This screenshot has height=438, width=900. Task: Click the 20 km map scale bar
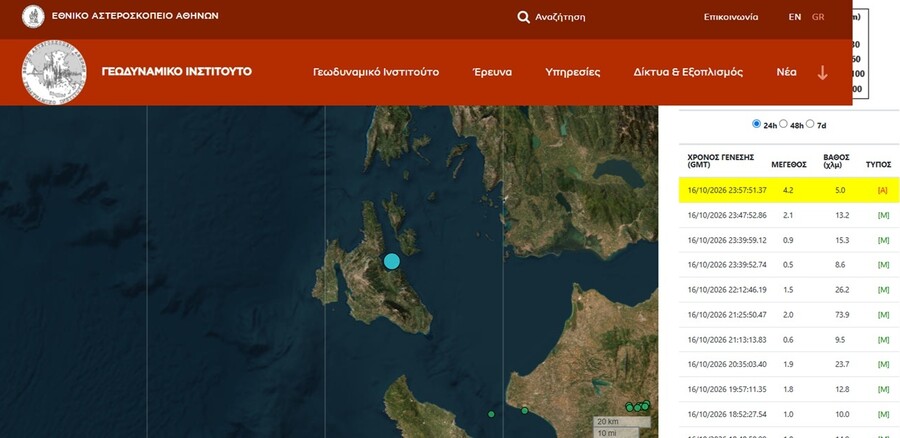point(622,422)
